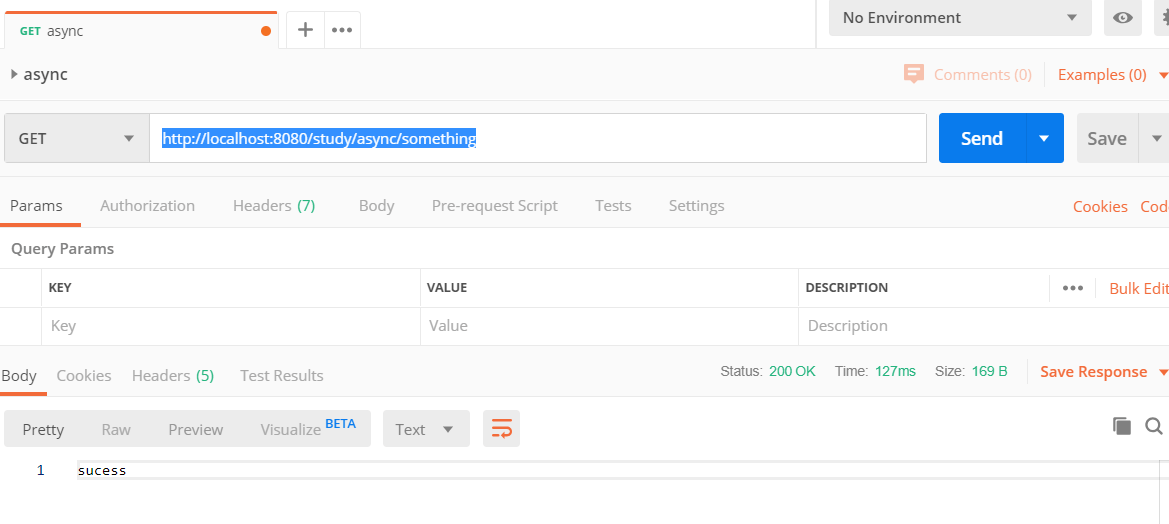Viewport: 1169px width, 524px height.
Task: Click the KEY column header
Action: click(60, 288)
